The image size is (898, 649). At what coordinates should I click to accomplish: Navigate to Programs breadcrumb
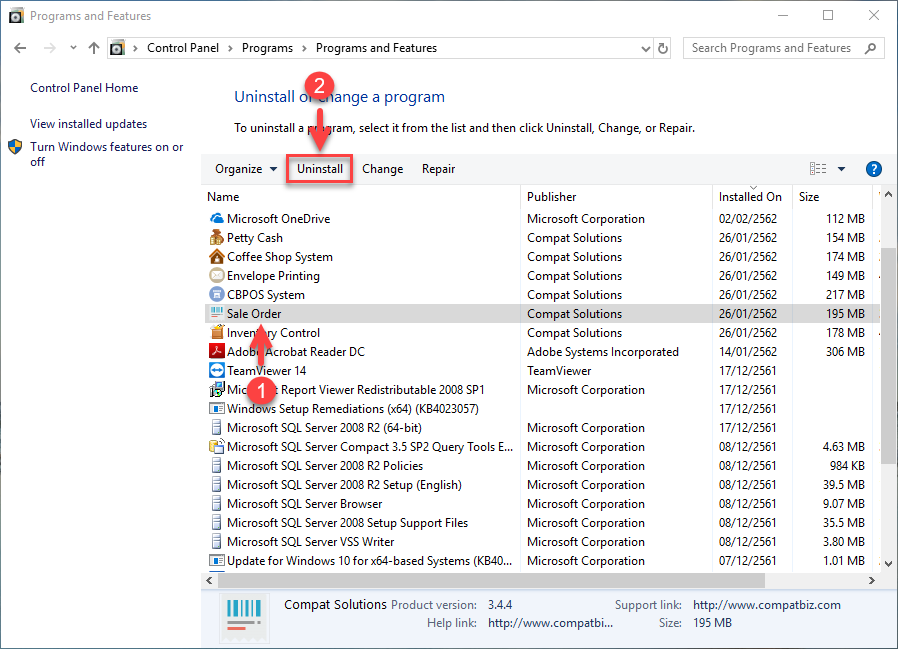coord(267,48)
